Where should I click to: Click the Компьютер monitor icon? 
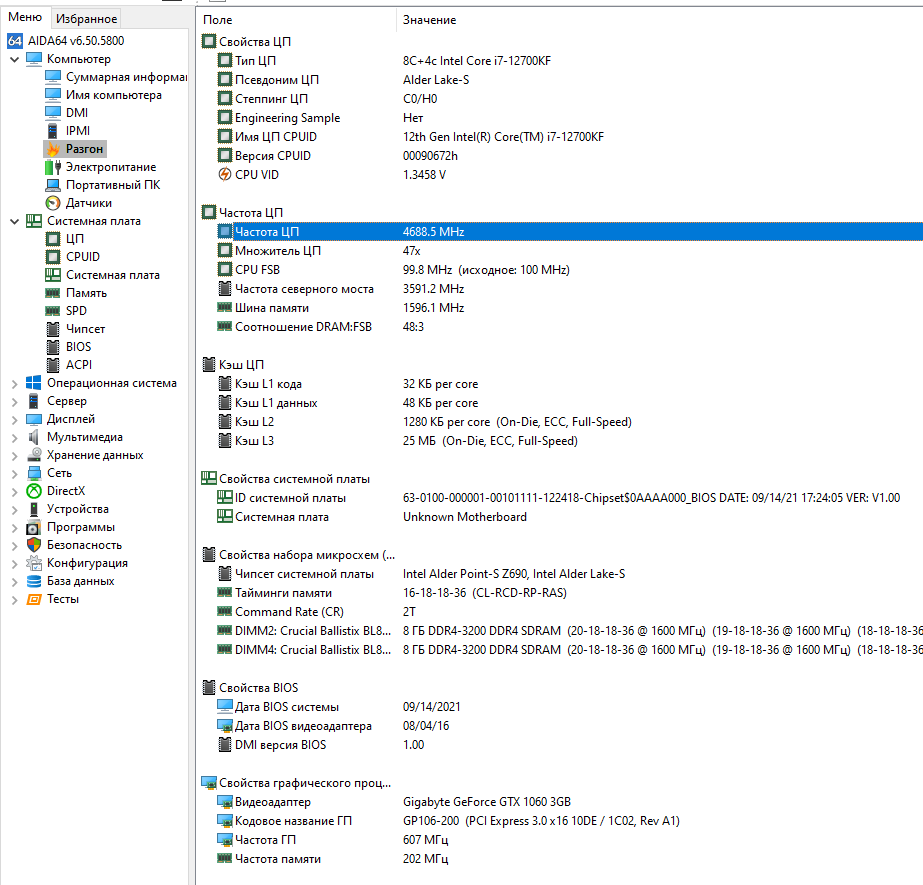click(34, 59)
